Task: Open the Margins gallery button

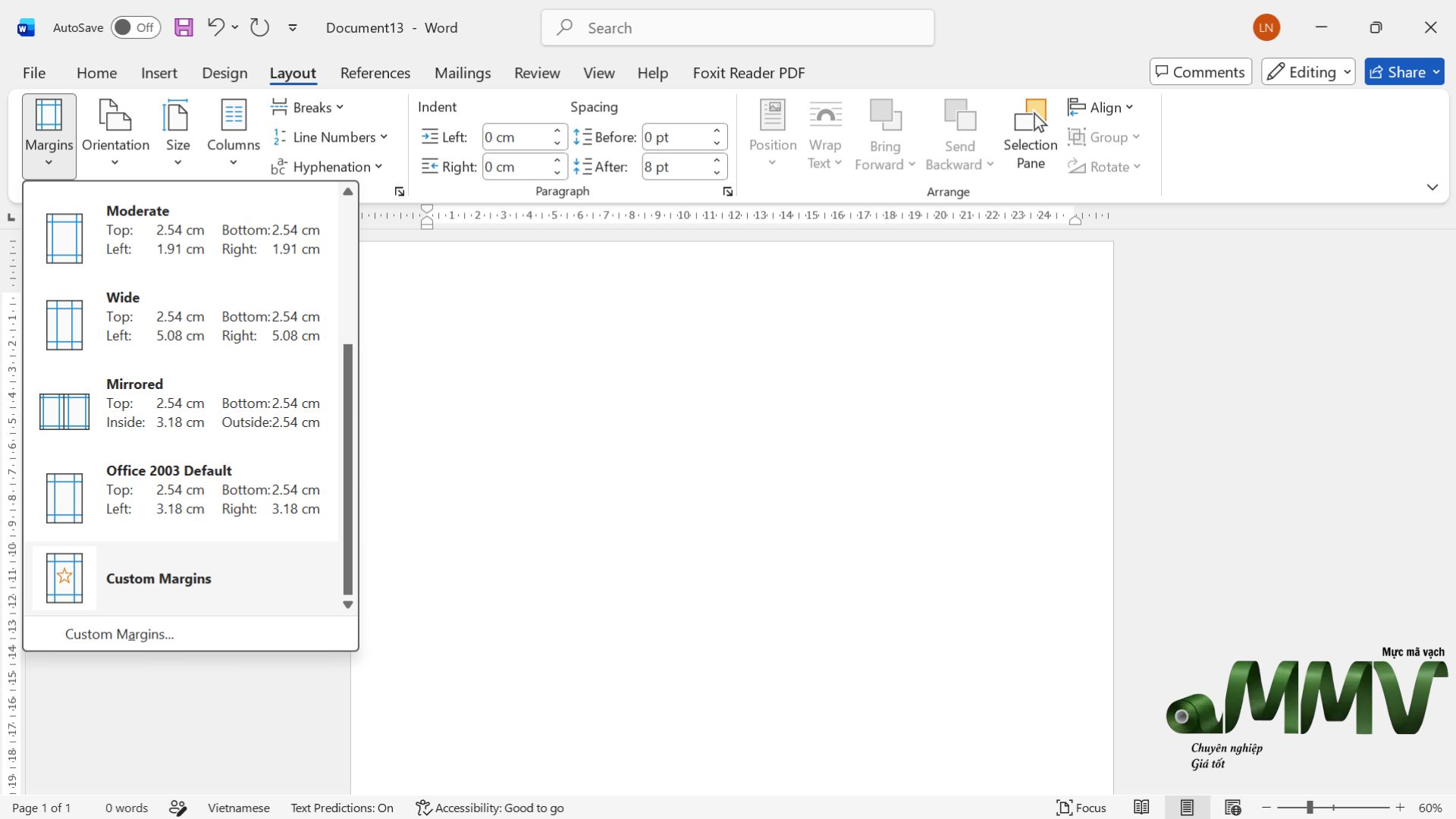Action: [x=49, y=136]
